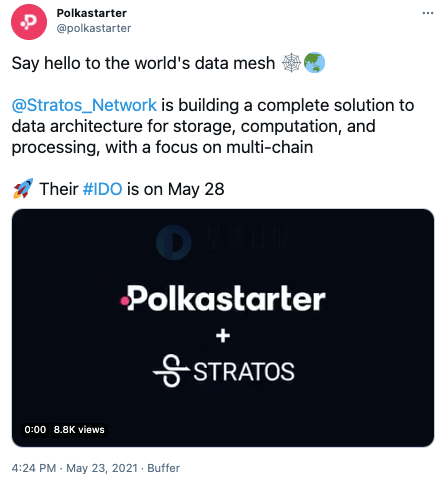Click the Polkastarter logo in video

[223, 298]
